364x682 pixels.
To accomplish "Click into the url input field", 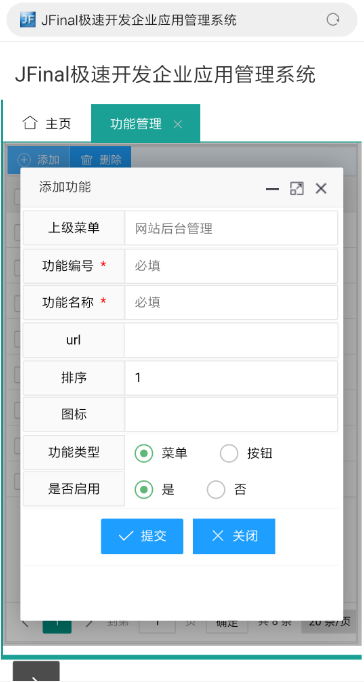I will pos(231,340).
